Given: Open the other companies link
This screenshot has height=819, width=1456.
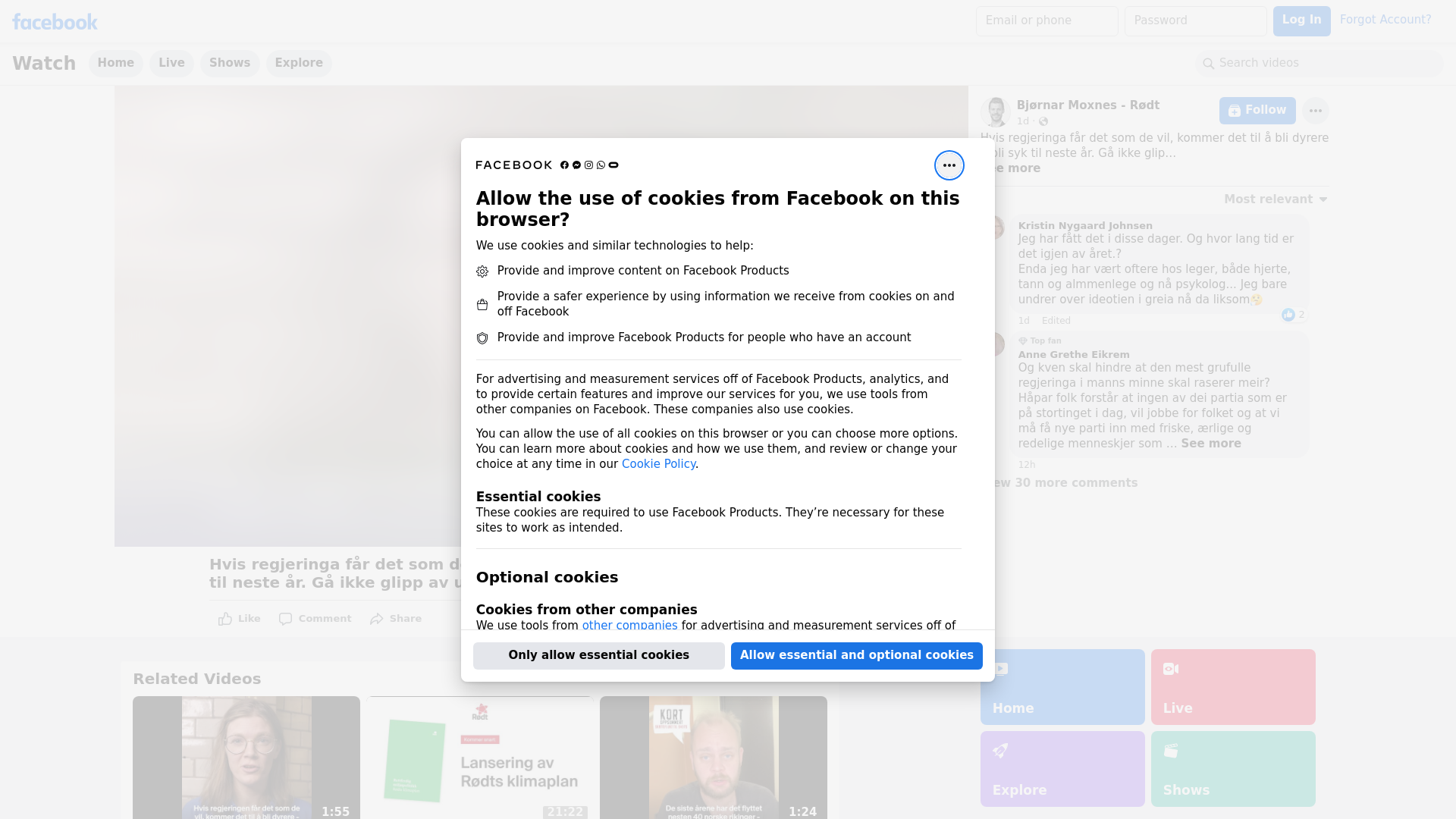Looking at the screenshot, I should tap(629, 626).
